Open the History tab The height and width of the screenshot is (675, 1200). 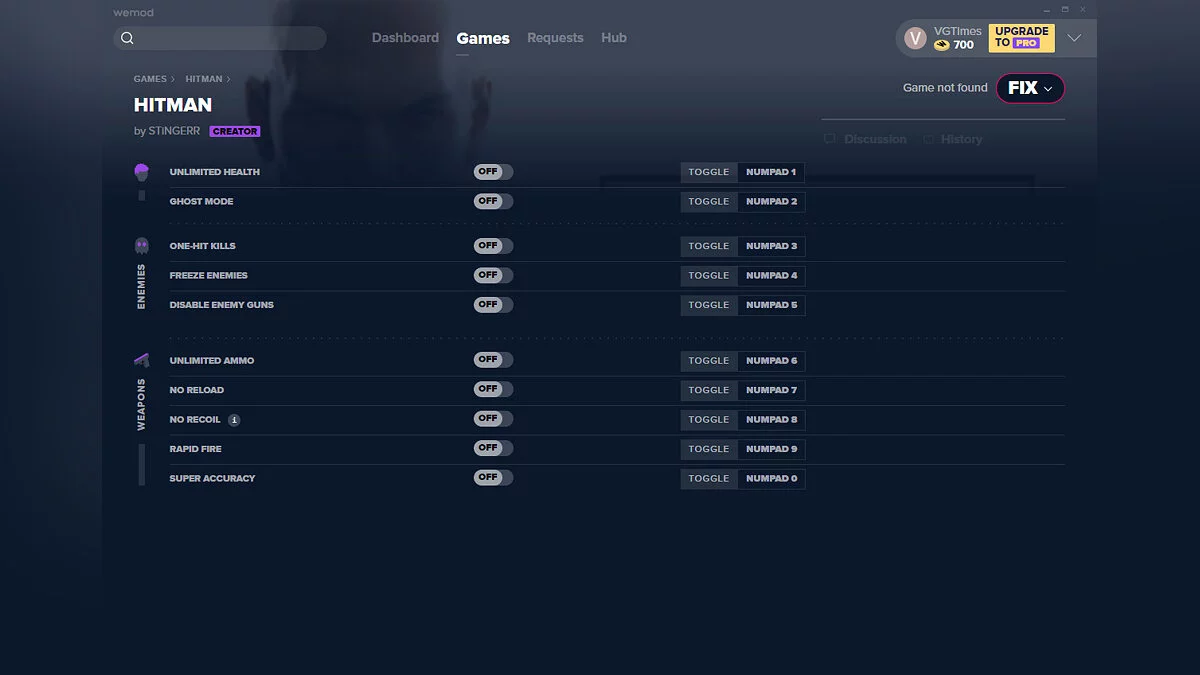click(953, 139)
